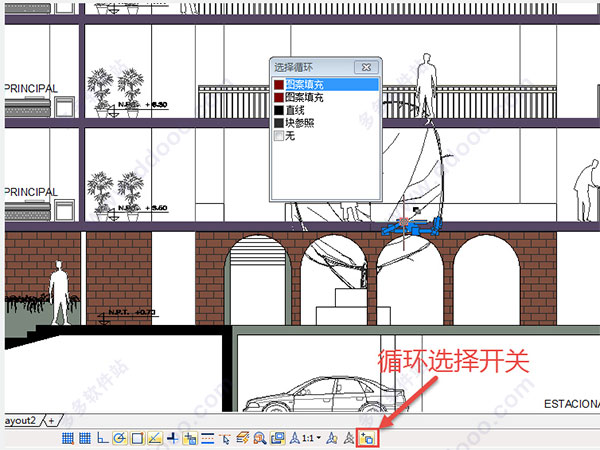Switch to the Layout2 tab
Screen dimensions: 600x450
(x=20, y=420)
